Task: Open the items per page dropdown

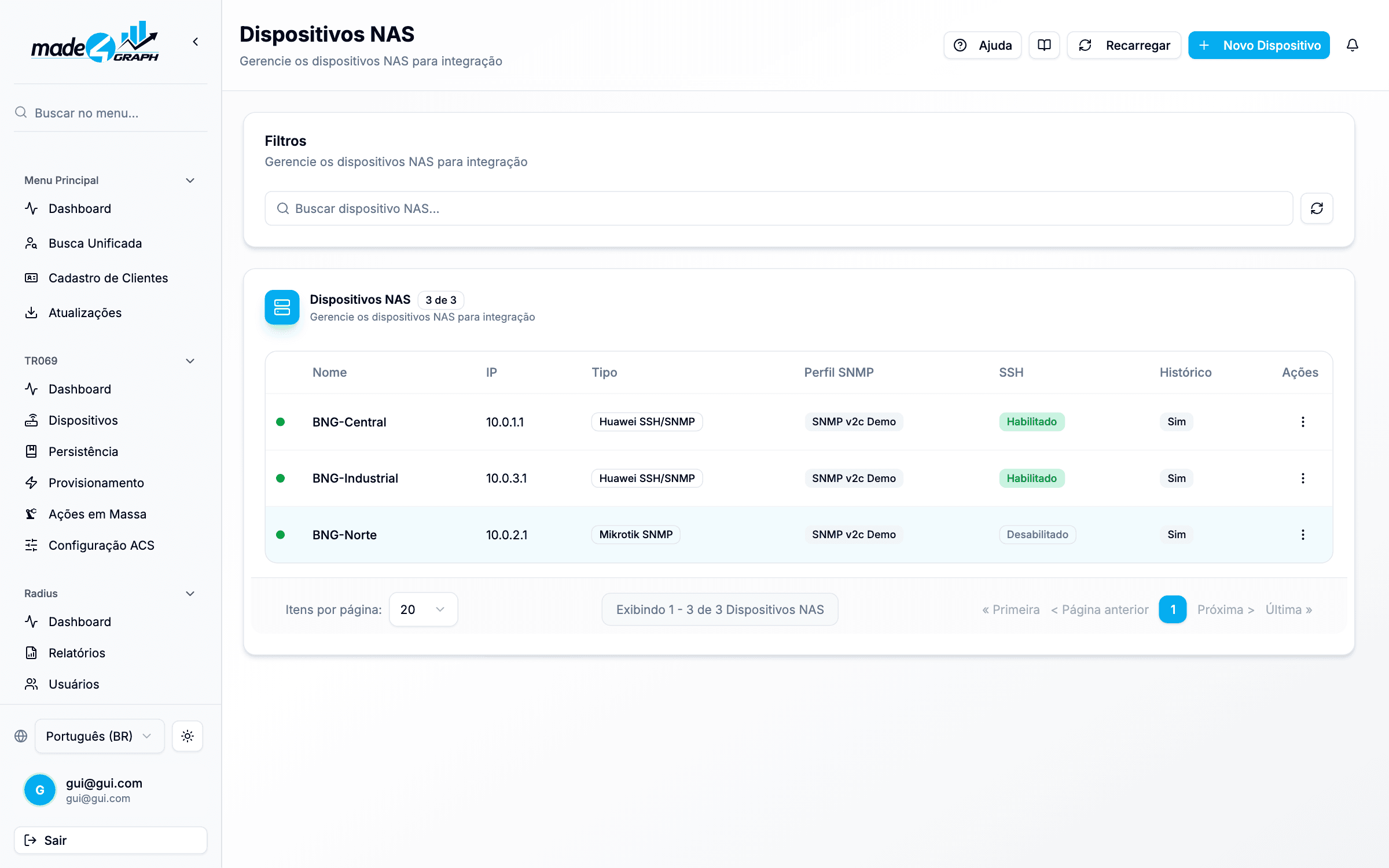Action: click(x=423, y=609)
